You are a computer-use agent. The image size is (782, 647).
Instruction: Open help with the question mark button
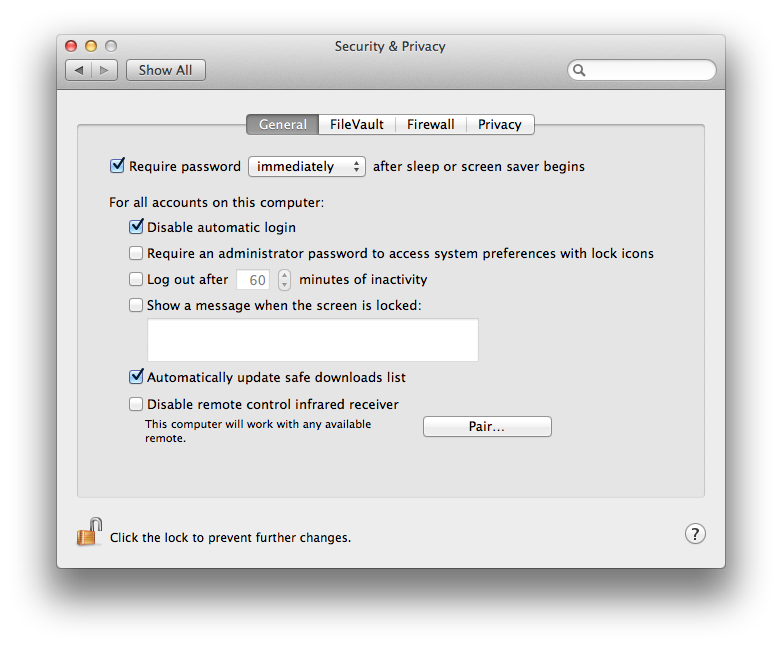[695, 534]
